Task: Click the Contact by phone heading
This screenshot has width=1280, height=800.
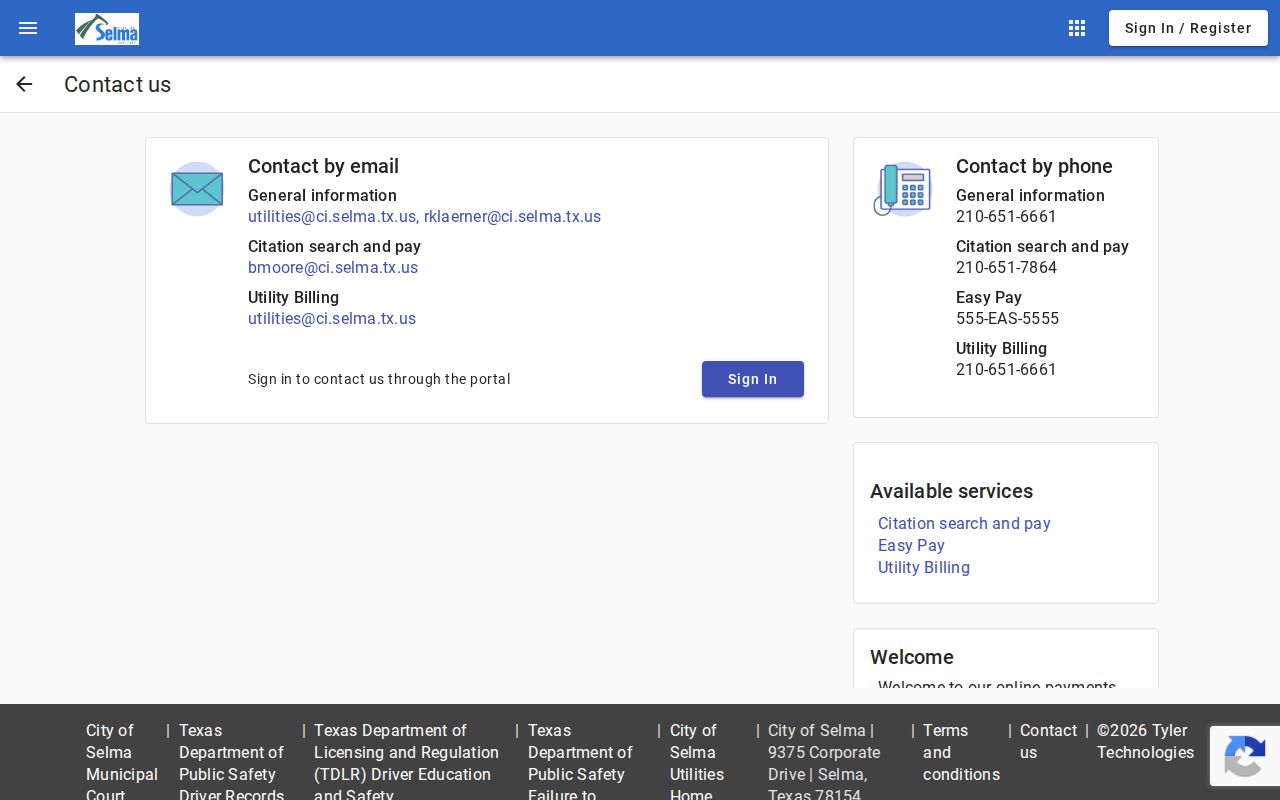Action: tap(1034, 166)
